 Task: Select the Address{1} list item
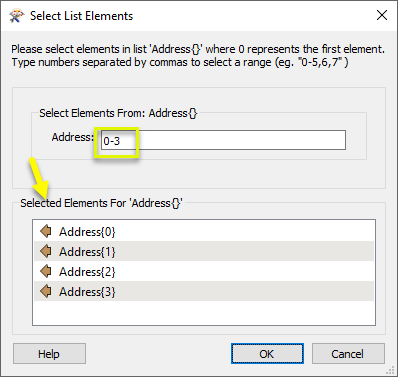(x=204, y=251)
